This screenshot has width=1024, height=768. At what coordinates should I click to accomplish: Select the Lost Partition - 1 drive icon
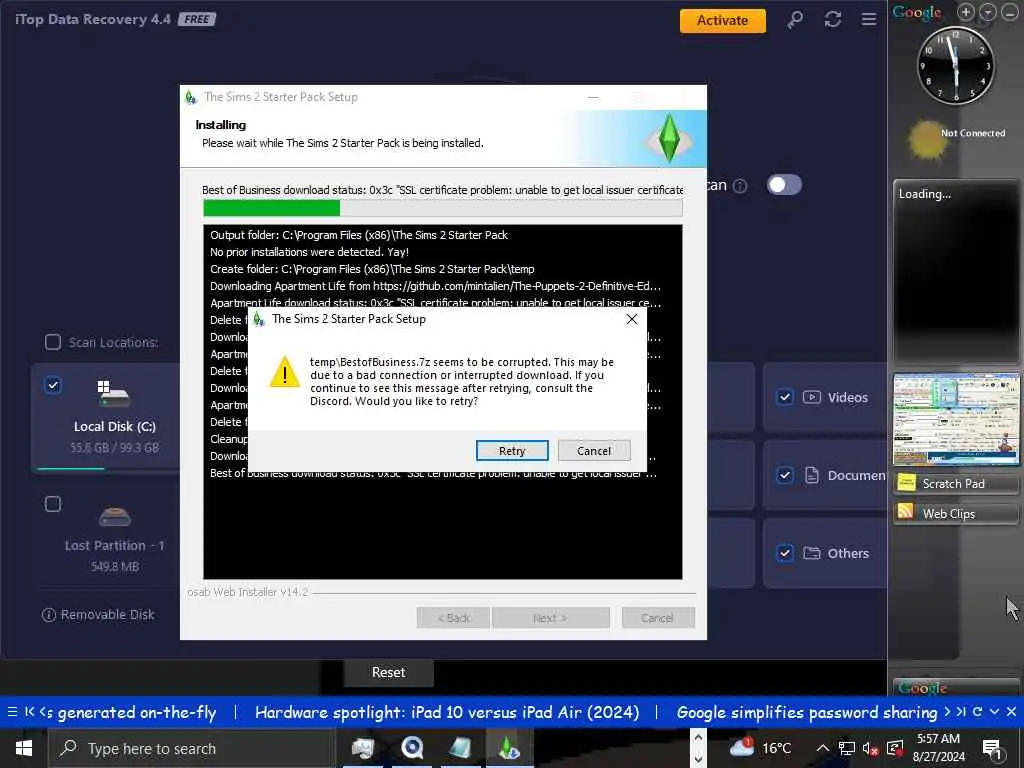tap(115, 517)
